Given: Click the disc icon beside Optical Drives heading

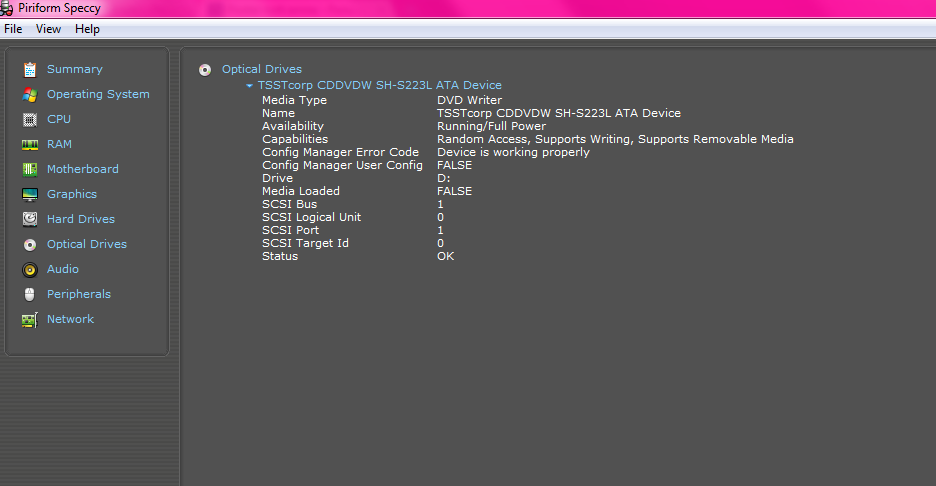Looking at the screenshot, I should (x=205, y=70).
